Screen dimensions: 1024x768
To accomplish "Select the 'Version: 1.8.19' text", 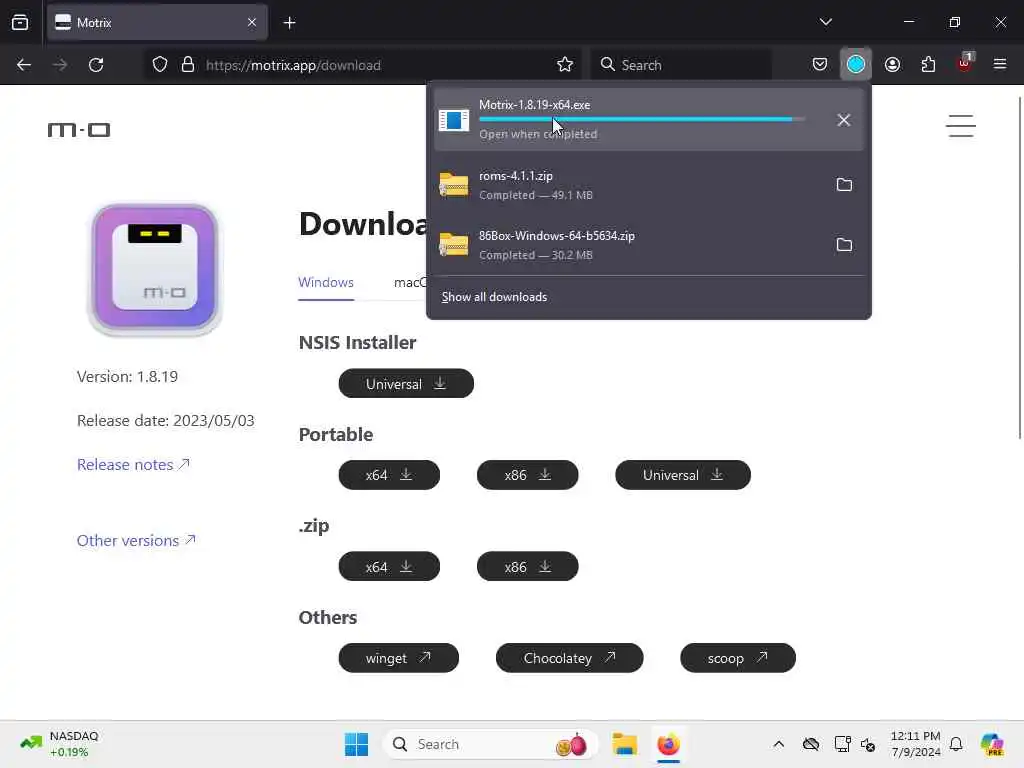I will pyautogui.click(x=127, y=377).
